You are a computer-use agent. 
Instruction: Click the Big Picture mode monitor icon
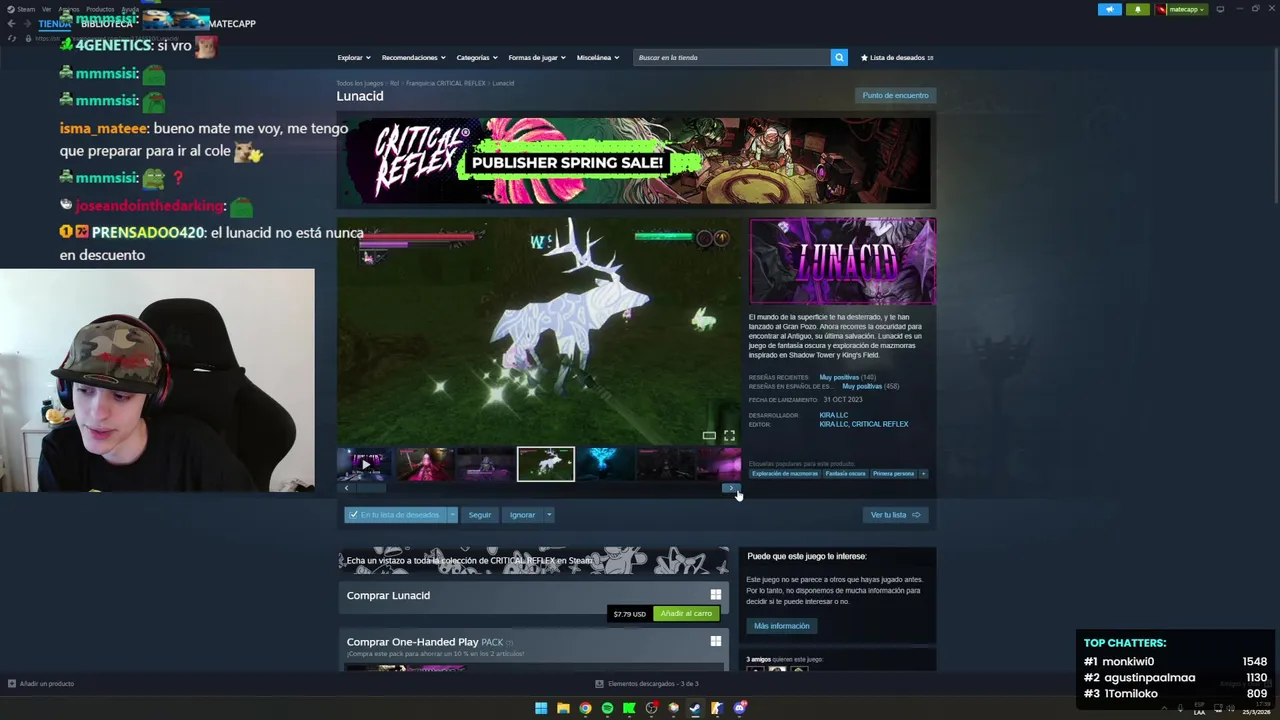(x=1220, y=9)
